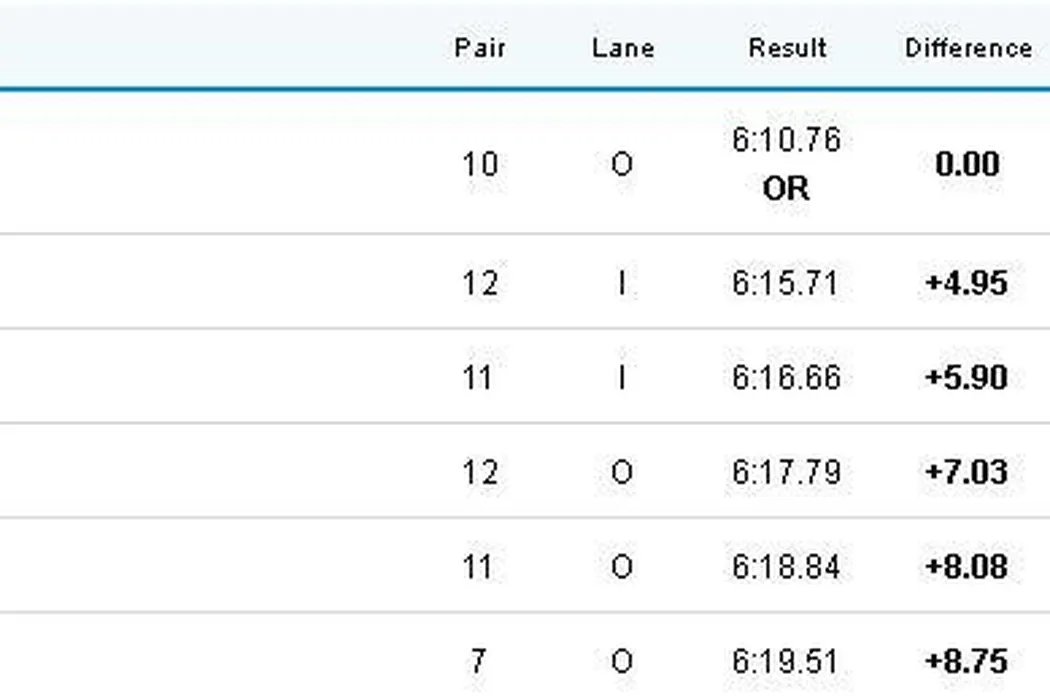Select the +8.75 difference value
Viewport: 1050px width, 700px height.
point(966,661)
